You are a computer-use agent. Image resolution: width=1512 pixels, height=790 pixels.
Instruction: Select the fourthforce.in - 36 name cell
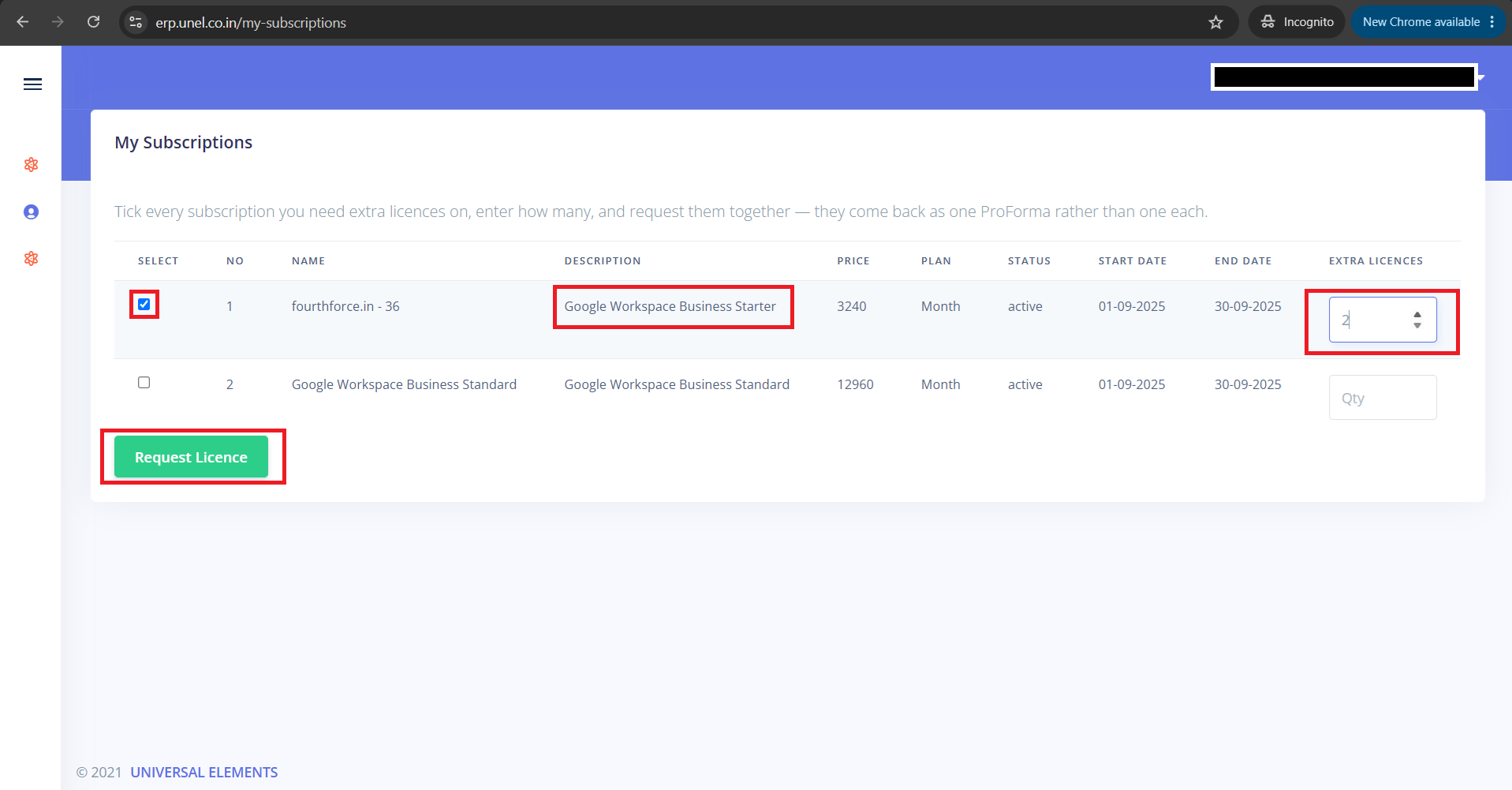pos(345,306)
